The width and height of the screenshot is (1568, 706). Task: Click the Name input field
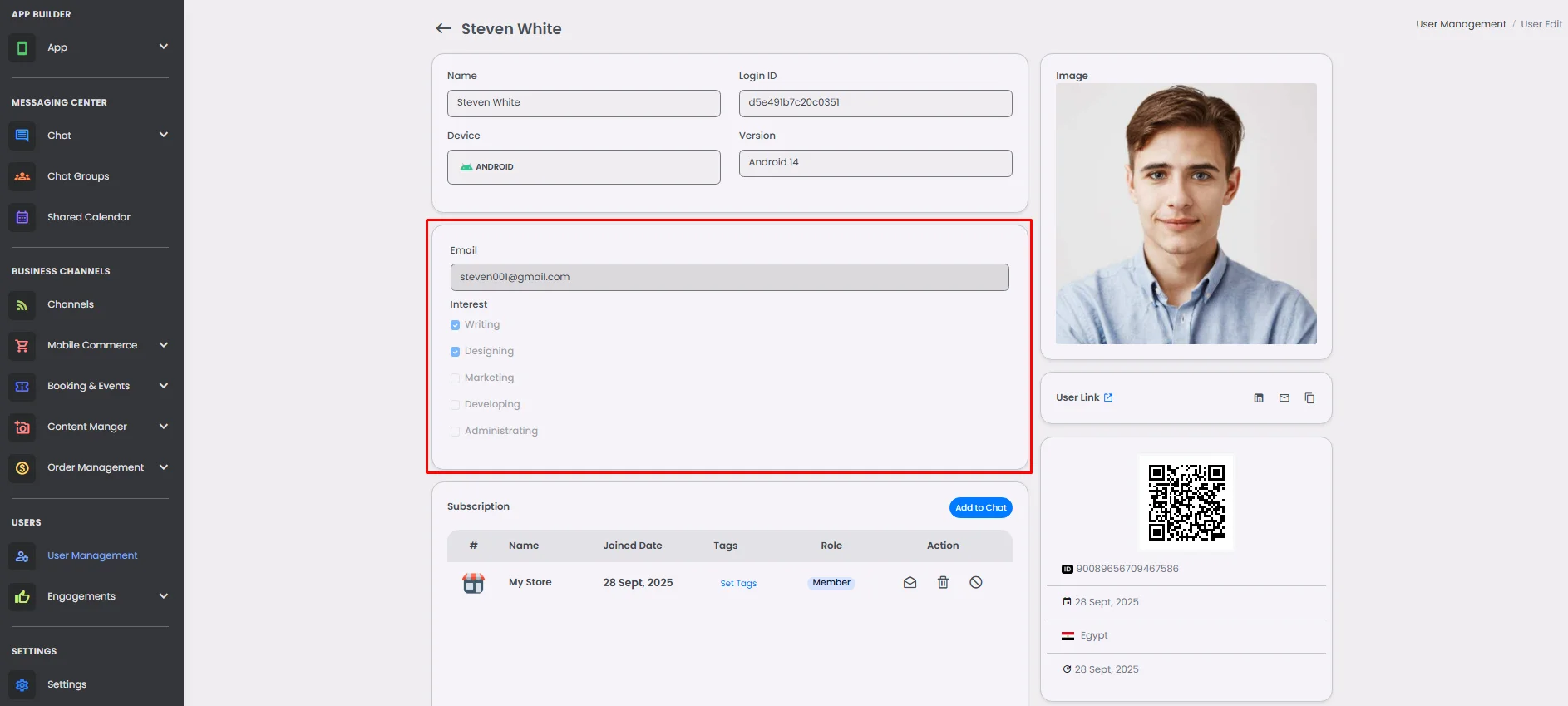pyautogui.click(x=584, y=103)
